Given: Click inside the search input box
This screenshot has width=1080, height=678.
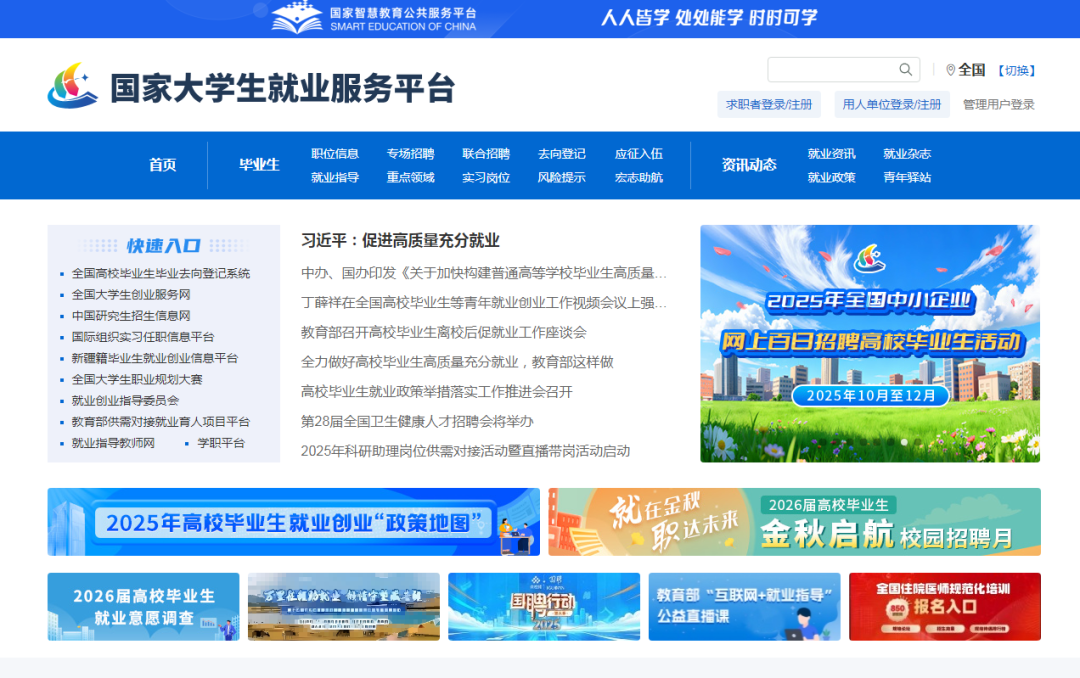Looking at the screenshot, I should pyautogui.click(x=830, y=70).
